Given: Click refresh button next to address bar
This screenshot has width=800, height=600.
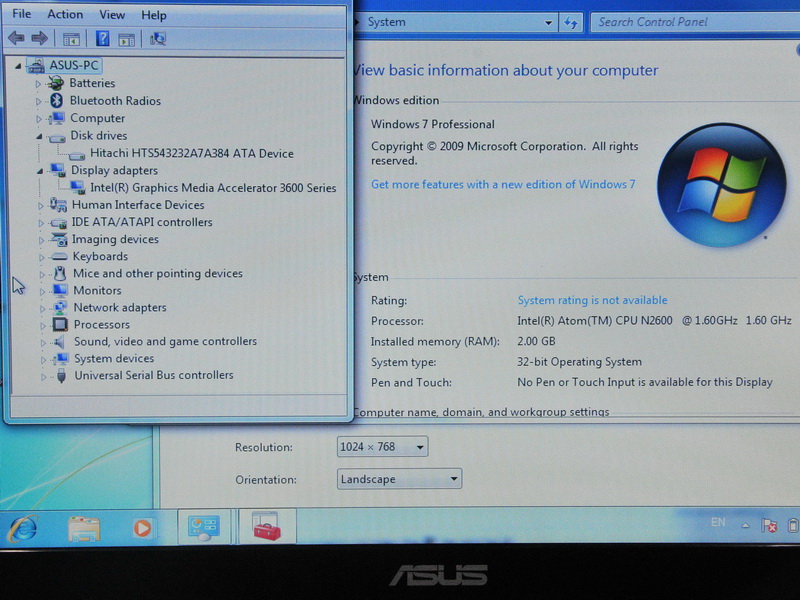Looking at the screenshot, I should [572, 22].
